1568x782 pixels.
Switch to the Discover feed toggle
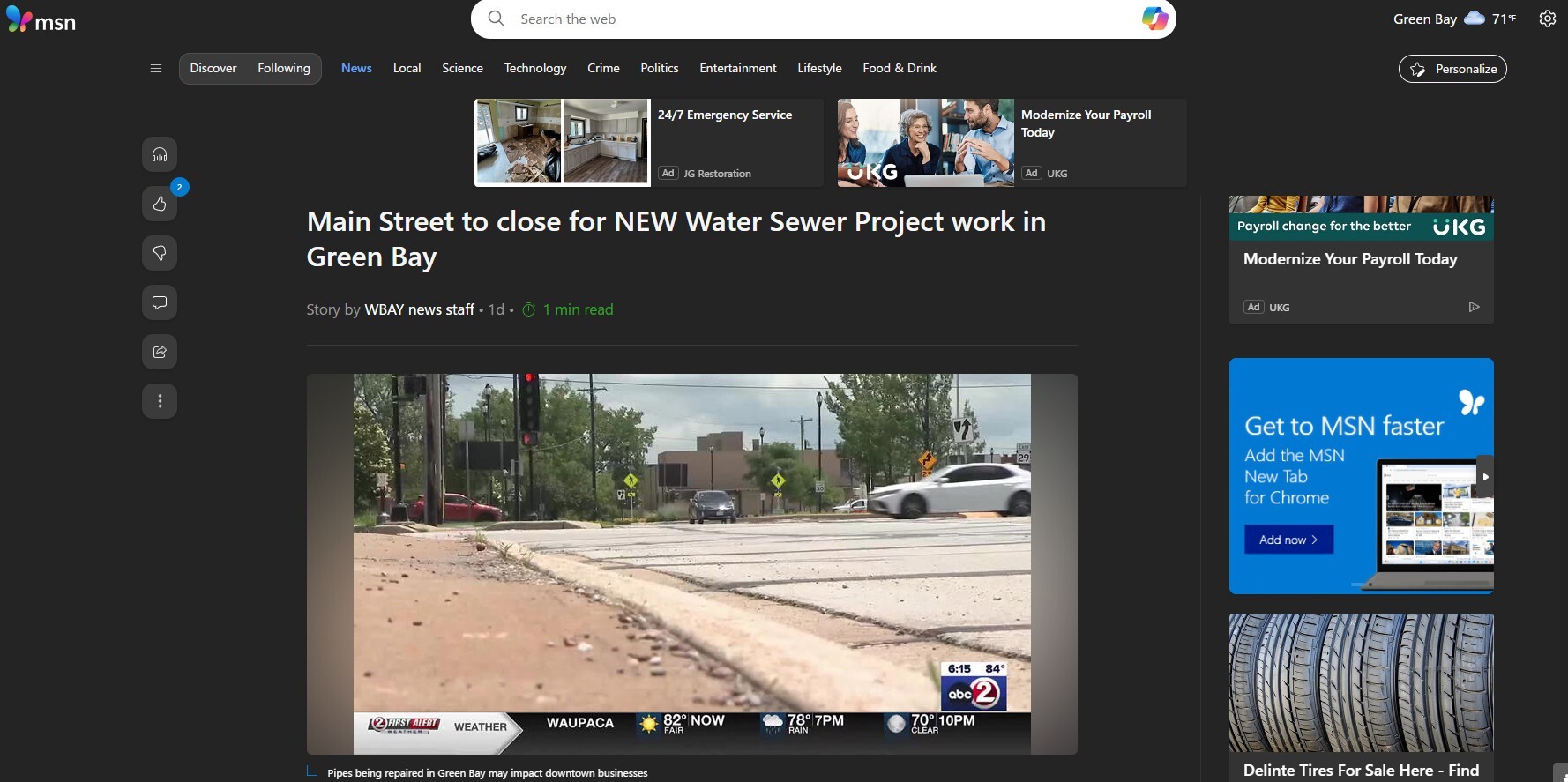point(213,69)
